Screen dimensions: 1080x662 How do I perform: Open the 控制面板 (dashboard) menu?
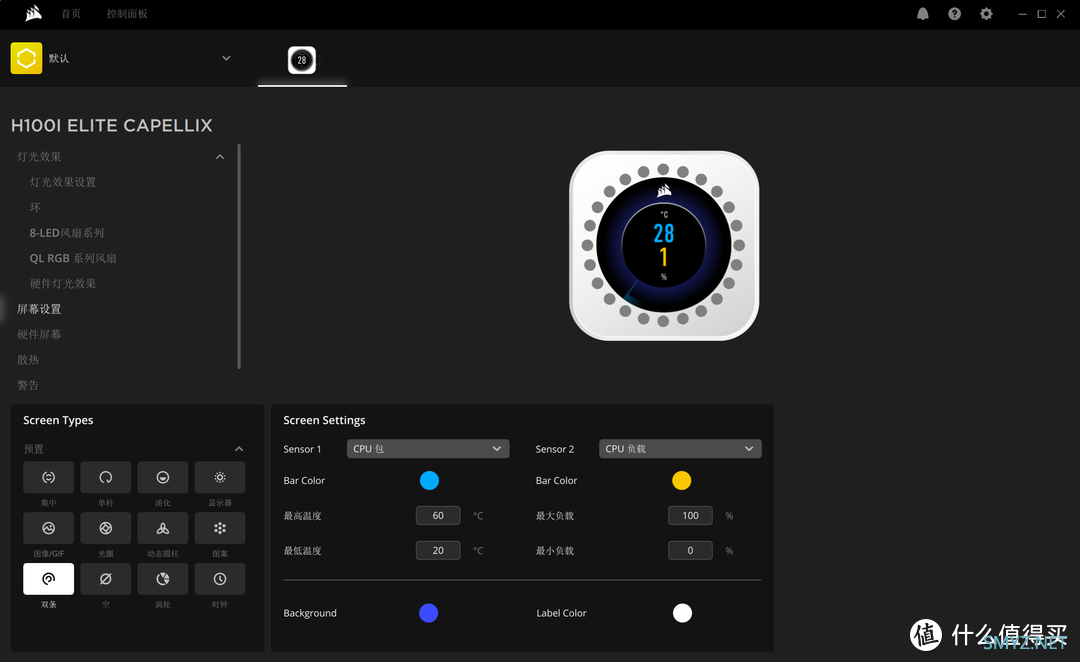tap(127, 14)
